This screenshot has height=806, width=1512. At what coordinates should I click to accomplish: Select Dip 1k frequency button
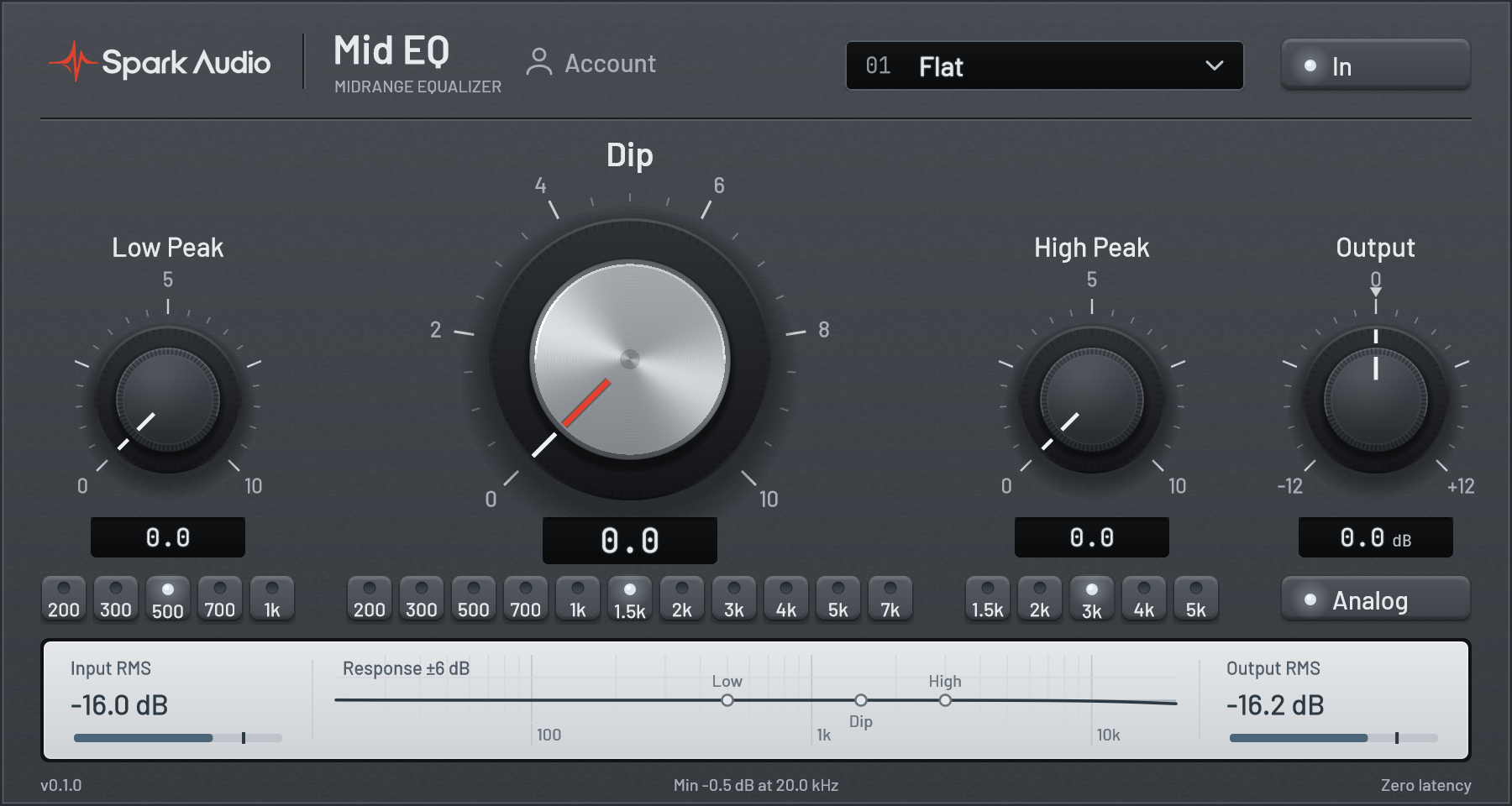(x=578, y=599)
